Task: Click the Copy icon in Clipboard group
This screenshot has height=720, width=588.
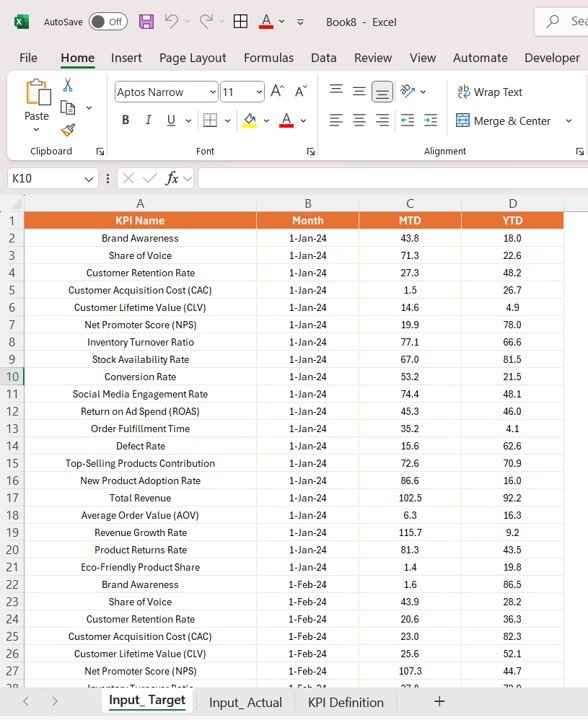Action: [x=68, y=107]
